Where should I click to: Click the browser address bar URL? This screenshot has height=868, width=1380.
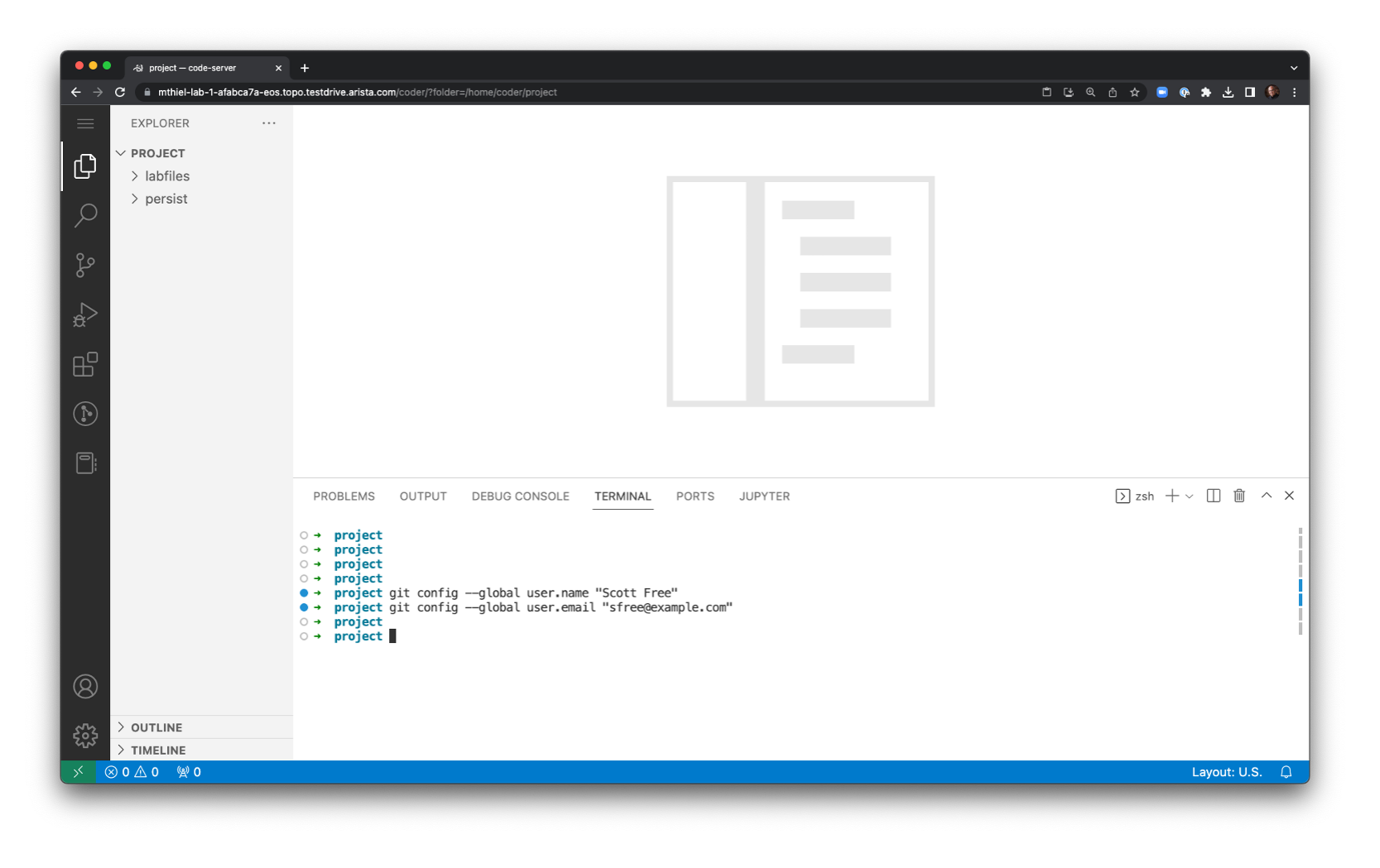pyautogui.click(x=357, y=92)
